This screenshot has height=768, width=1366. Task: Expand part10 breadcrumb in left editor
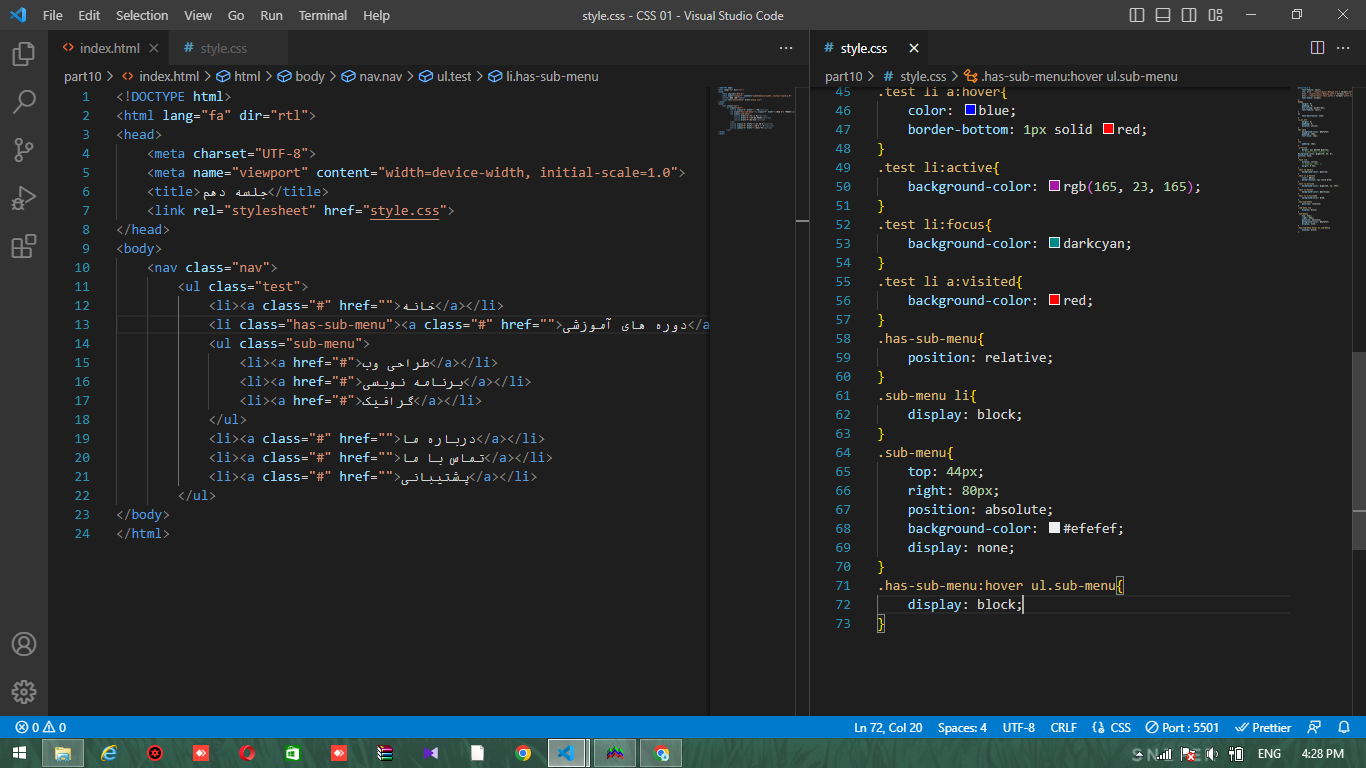pos(84,76)
